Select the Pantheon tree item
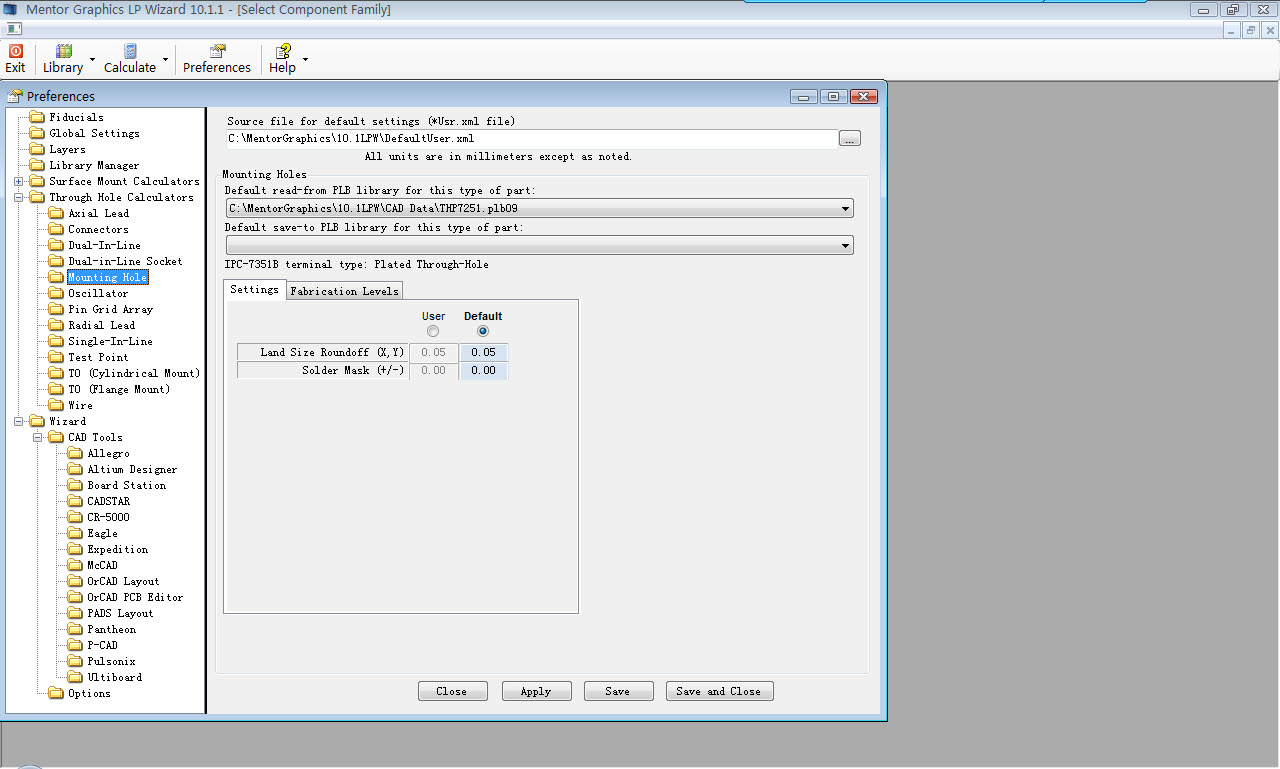The height and width of the screenshot is (769, 1280). pyautogui.click(x=112, y=629)
